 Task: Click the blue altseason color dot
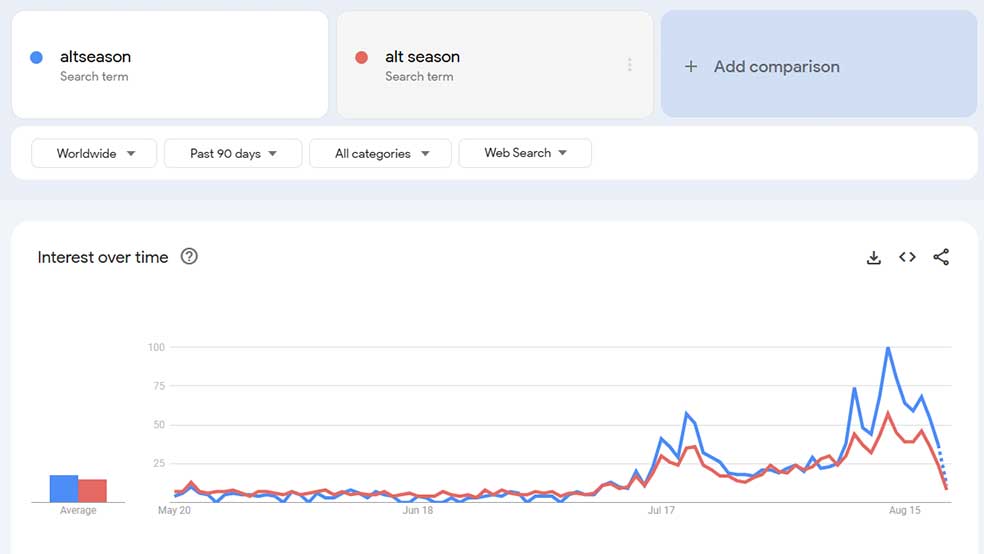click(36, 58)
